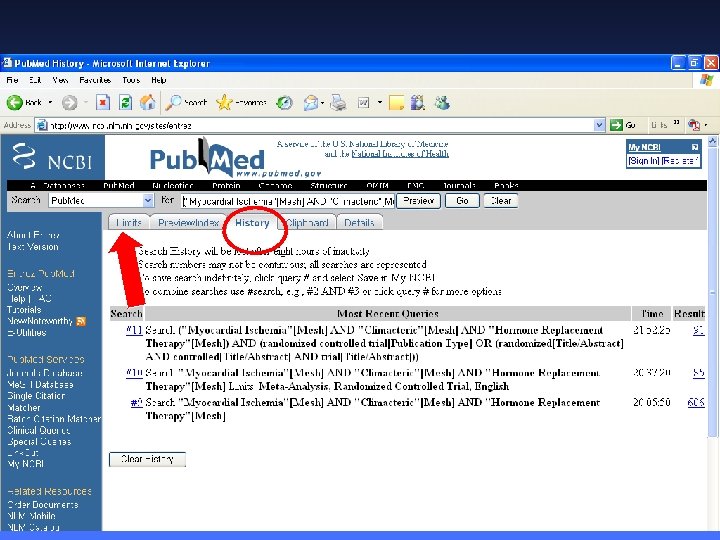
Task: Click the Journals link in black bar
Action: [459, 186]
